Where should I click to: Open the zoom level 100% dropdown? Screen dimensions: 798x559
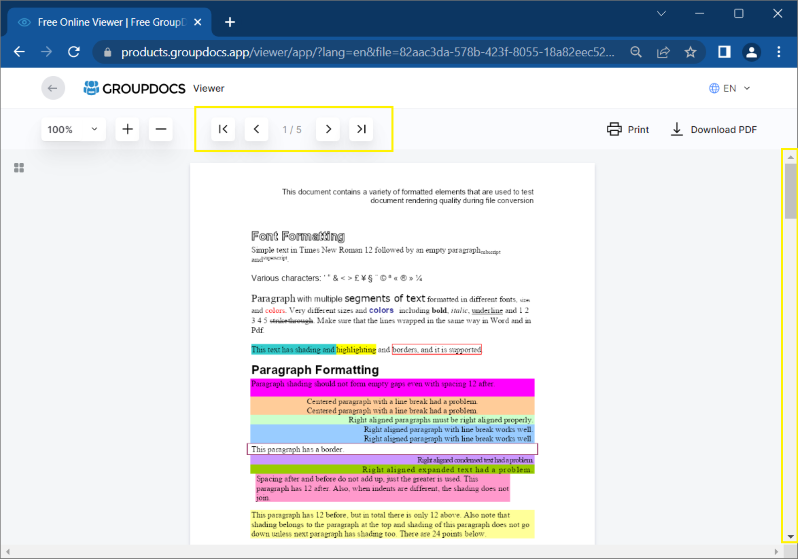point(73,129)
